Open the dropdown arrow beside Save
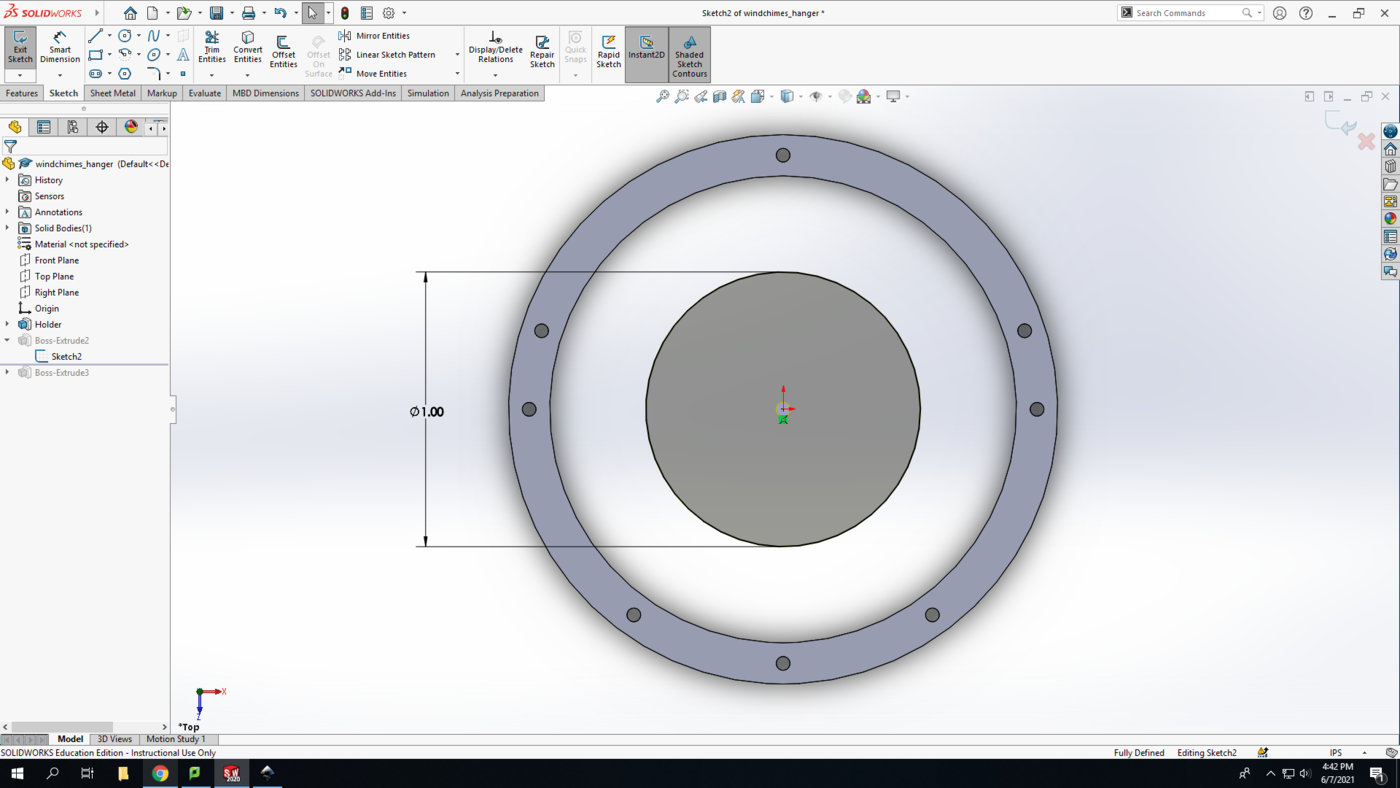The image size is (1400, 788). [232, 13]
